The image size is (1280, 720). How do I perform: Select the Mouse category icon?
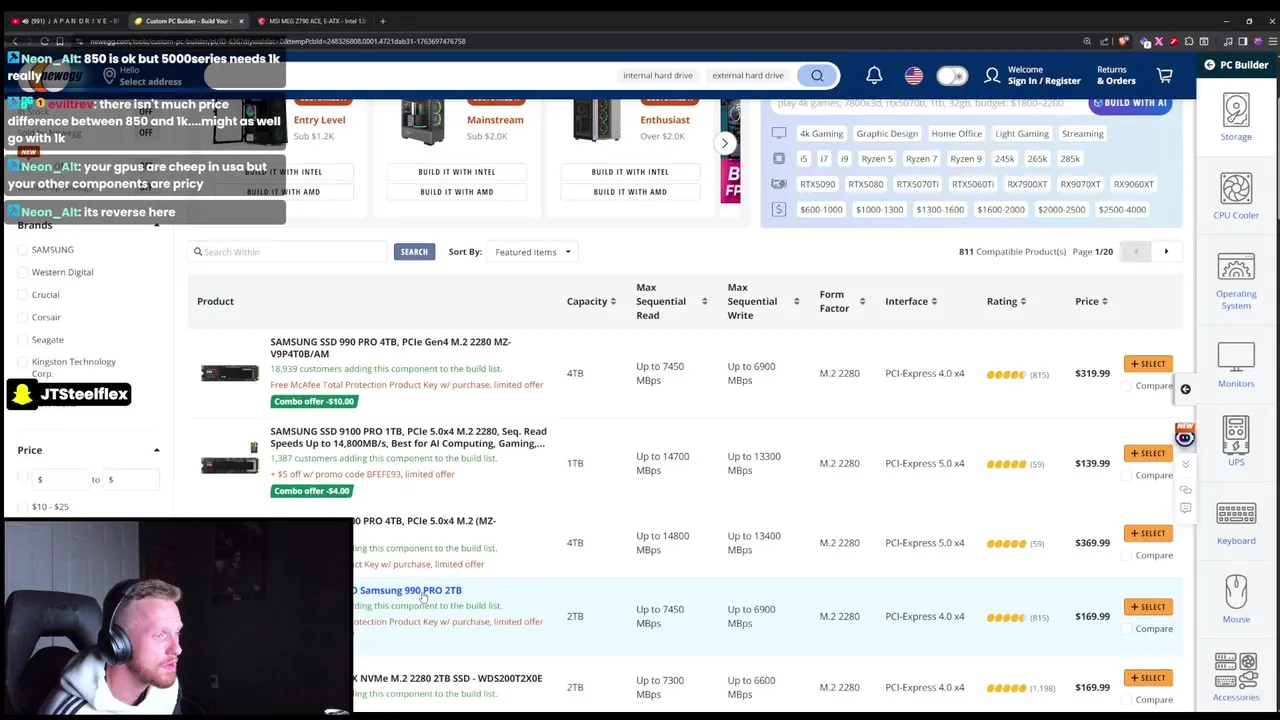[1236, 599]
